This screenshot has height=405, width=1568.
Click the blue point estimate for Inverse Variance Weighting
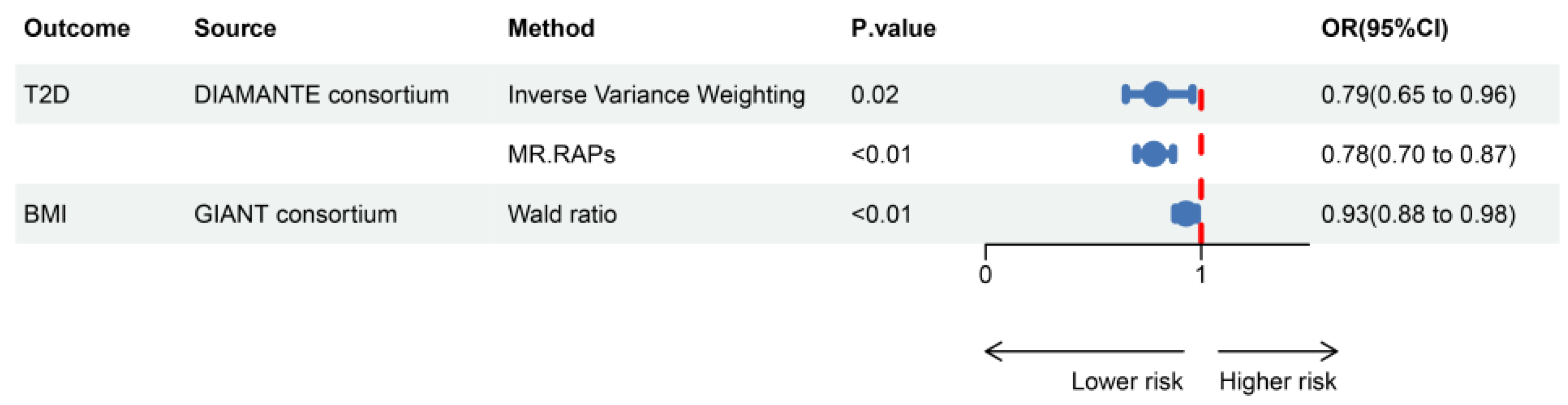tap(1155, 94)
